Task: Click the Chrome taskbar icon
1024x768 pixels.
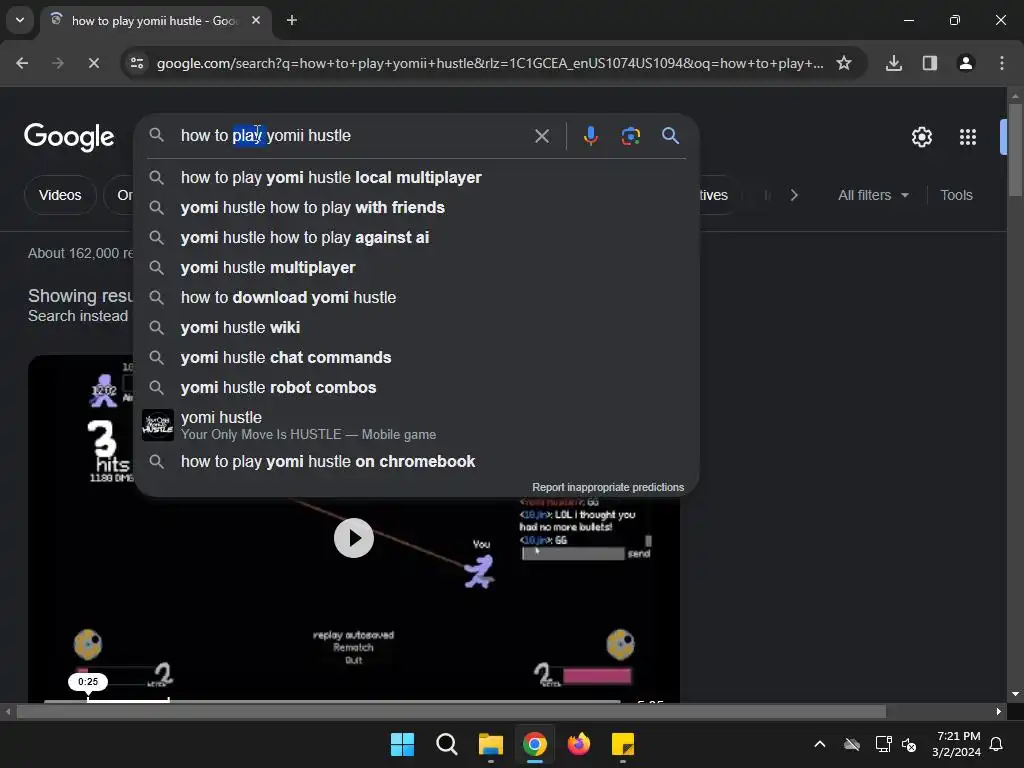Action: (535, 744)
